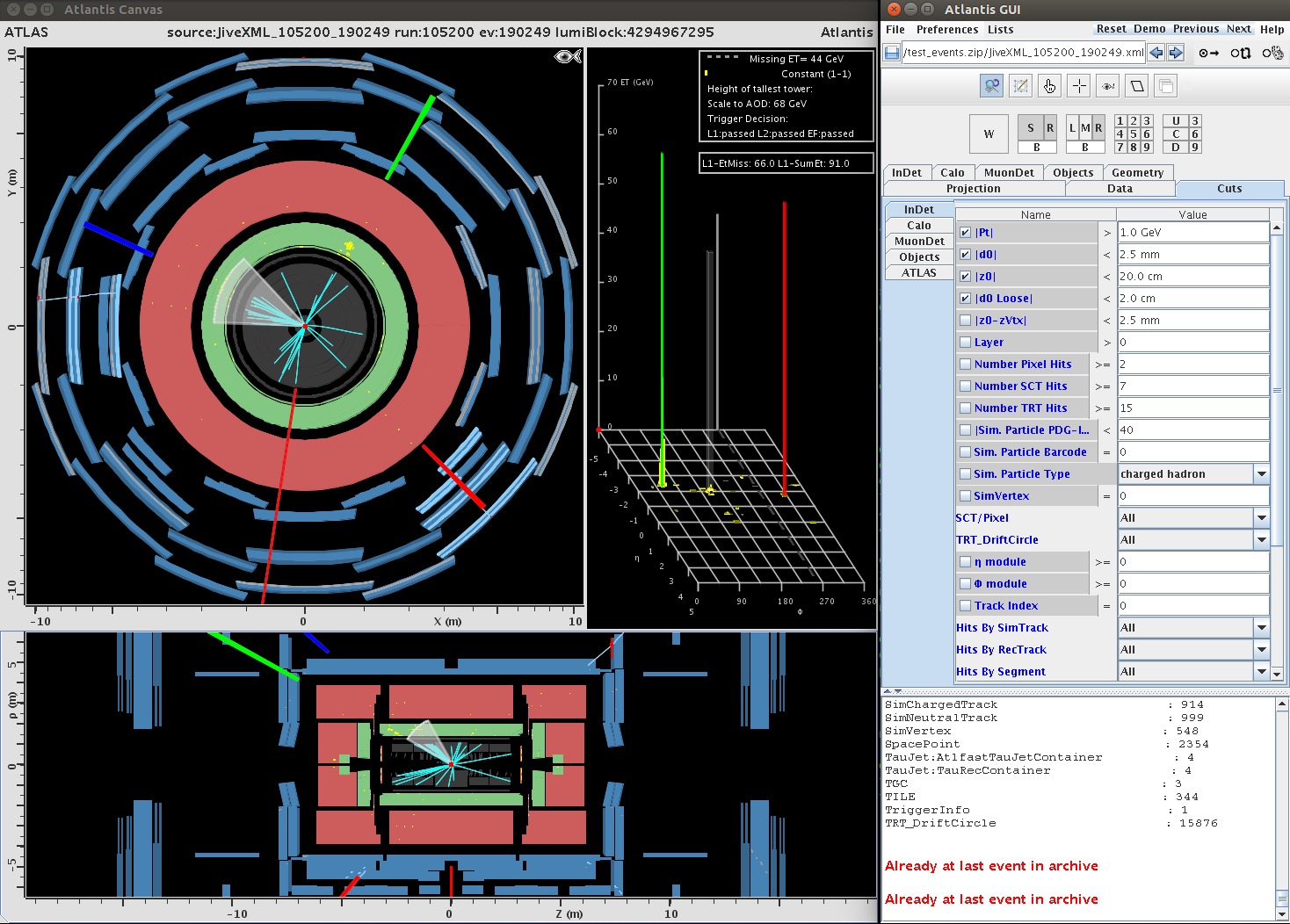Open the File menu

[895, 30]
